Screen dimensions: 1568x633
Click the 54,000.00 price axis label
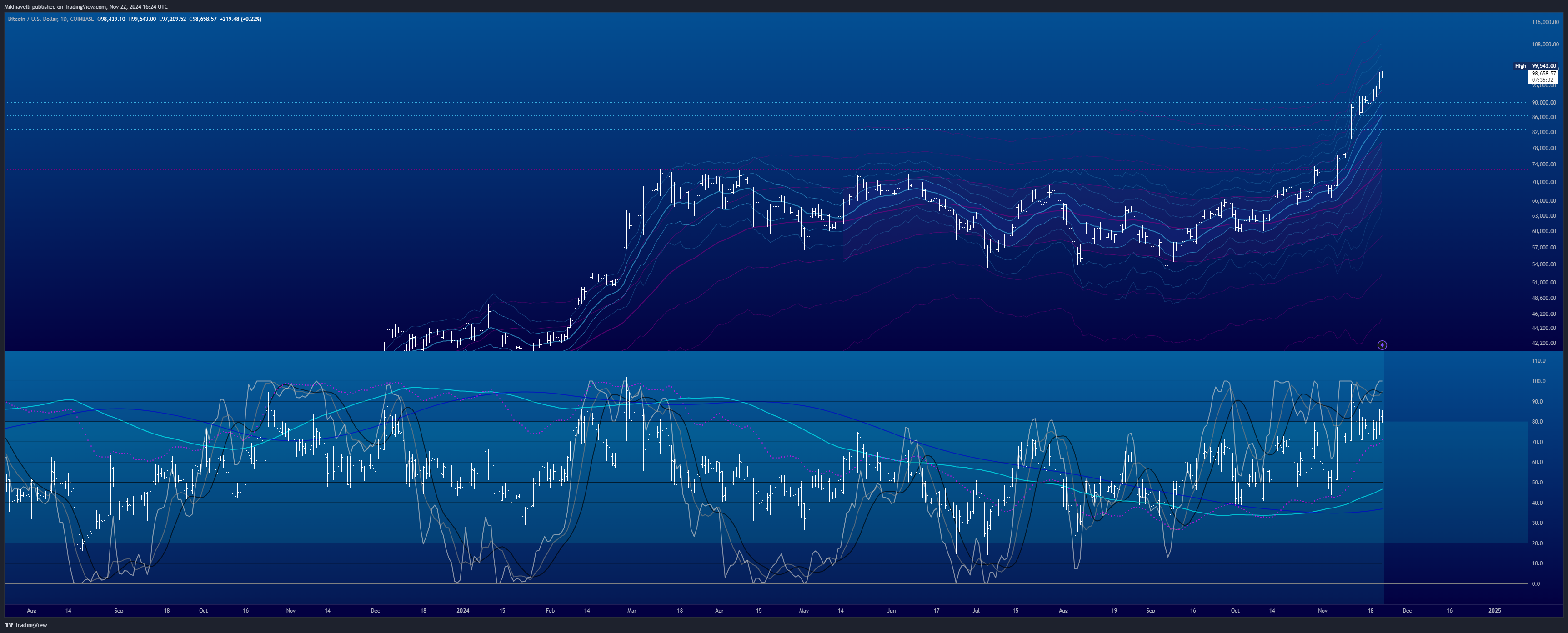pyautogui.click(x=1543, y=264)
